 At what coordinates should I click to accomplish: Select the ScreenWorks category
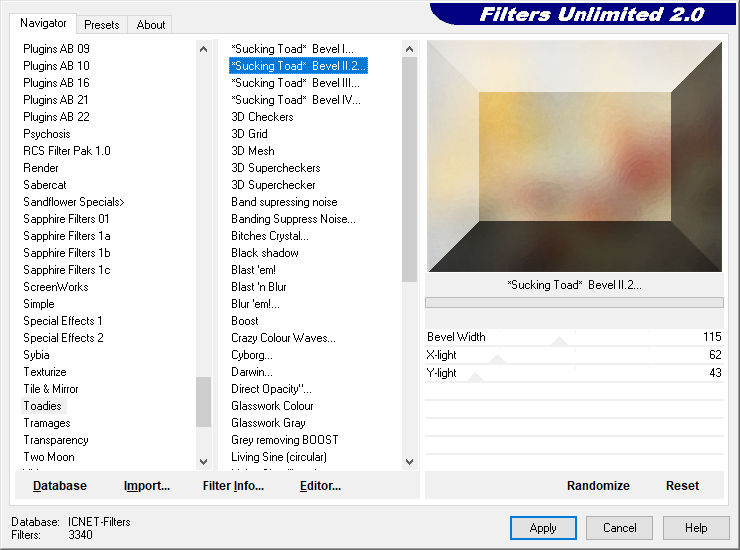pos(56,287)
